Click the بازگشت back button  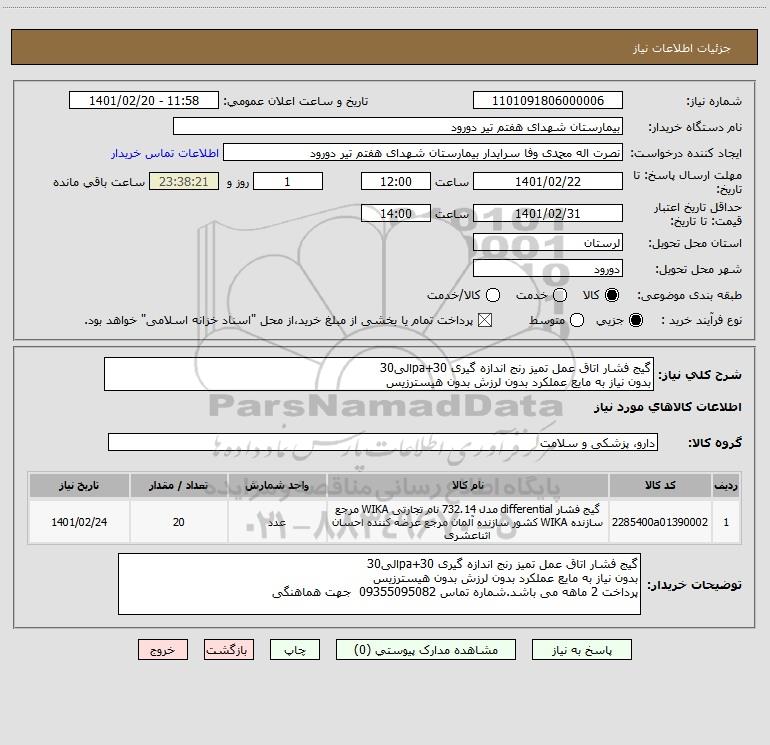point(229,650)
